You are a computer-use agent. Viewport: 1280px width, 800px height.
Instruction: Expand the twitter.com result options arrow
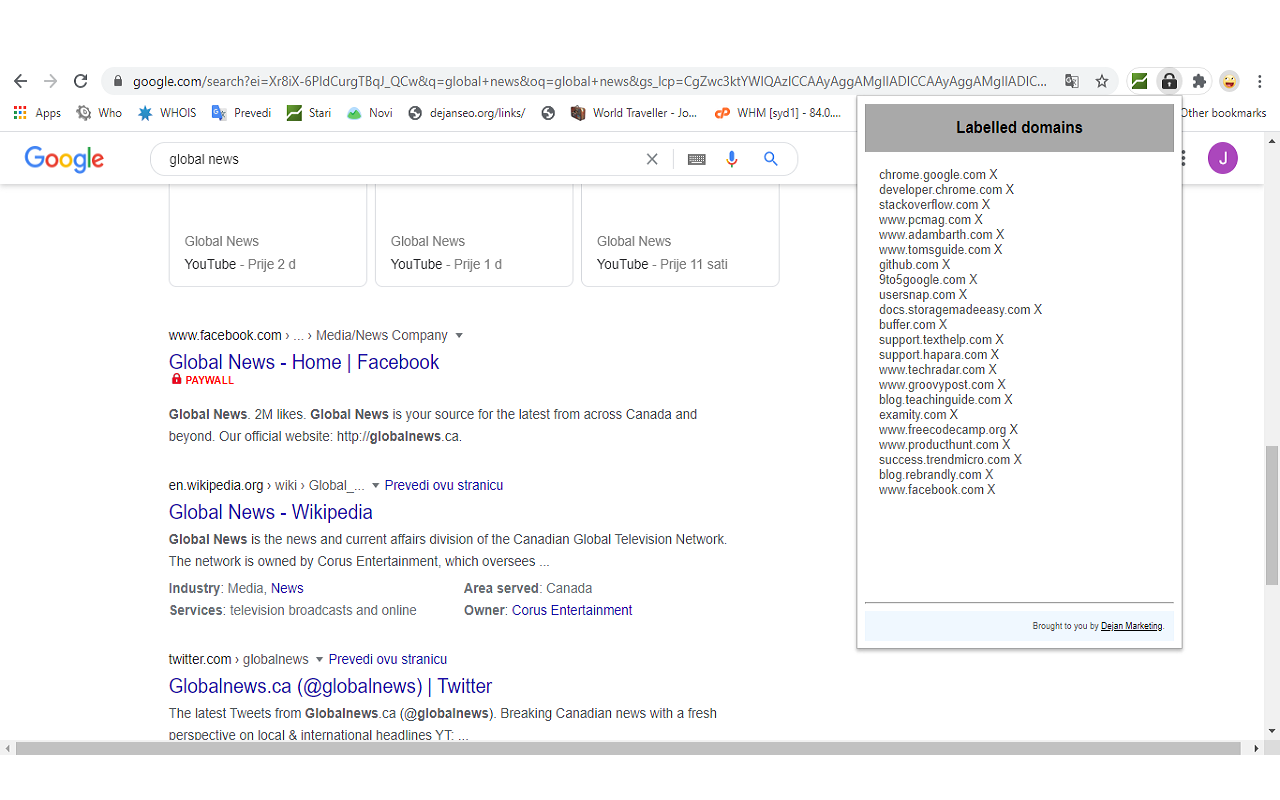tap(320, 660)
